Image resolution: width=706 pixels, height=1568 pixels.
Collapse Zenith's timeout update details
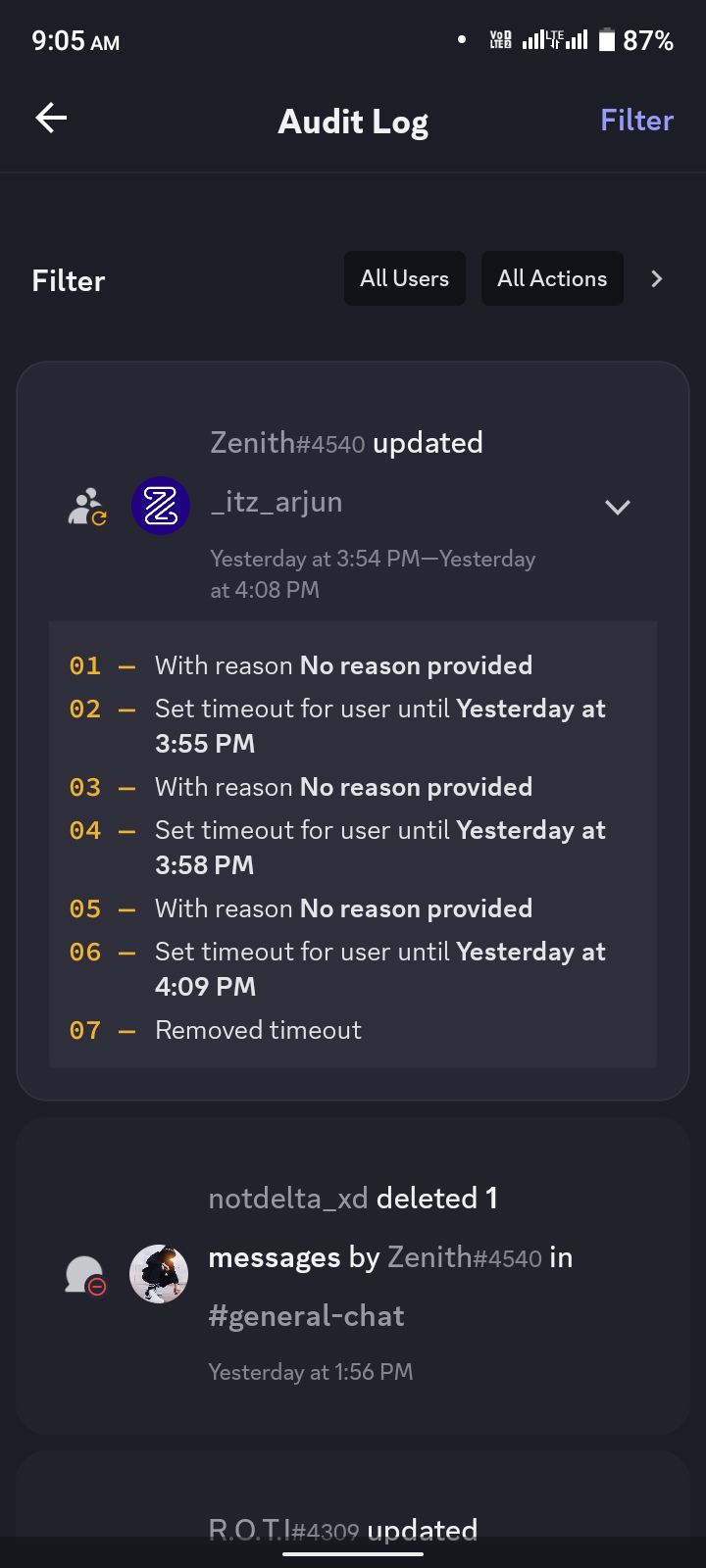click(x=618, y=507)
